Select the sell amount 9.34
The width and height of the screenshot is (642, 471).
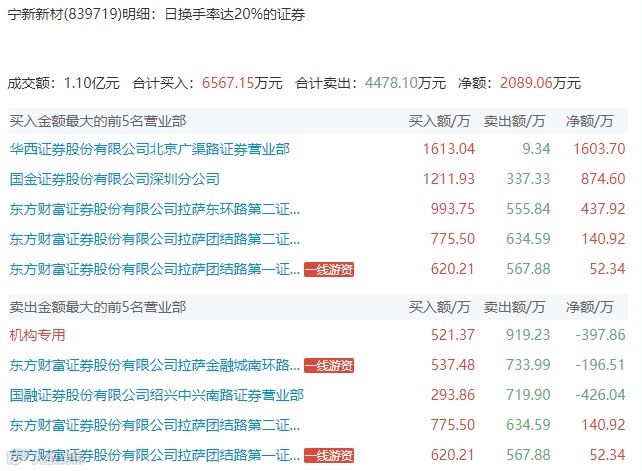click(536, 149)
